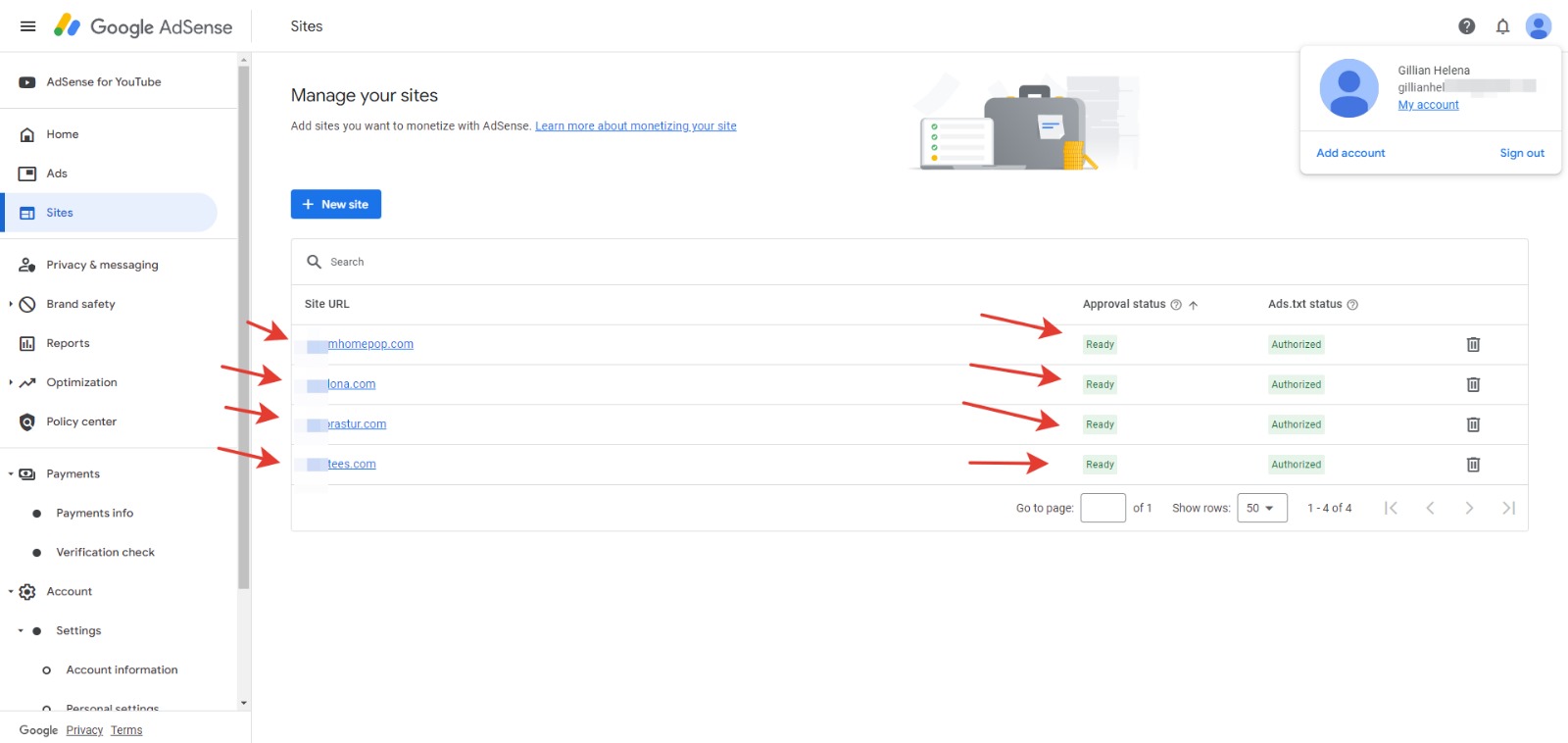Click the sidebar scroll down arrow
This screenshot has width=1568, height=743.
click(x=244, y=703)
